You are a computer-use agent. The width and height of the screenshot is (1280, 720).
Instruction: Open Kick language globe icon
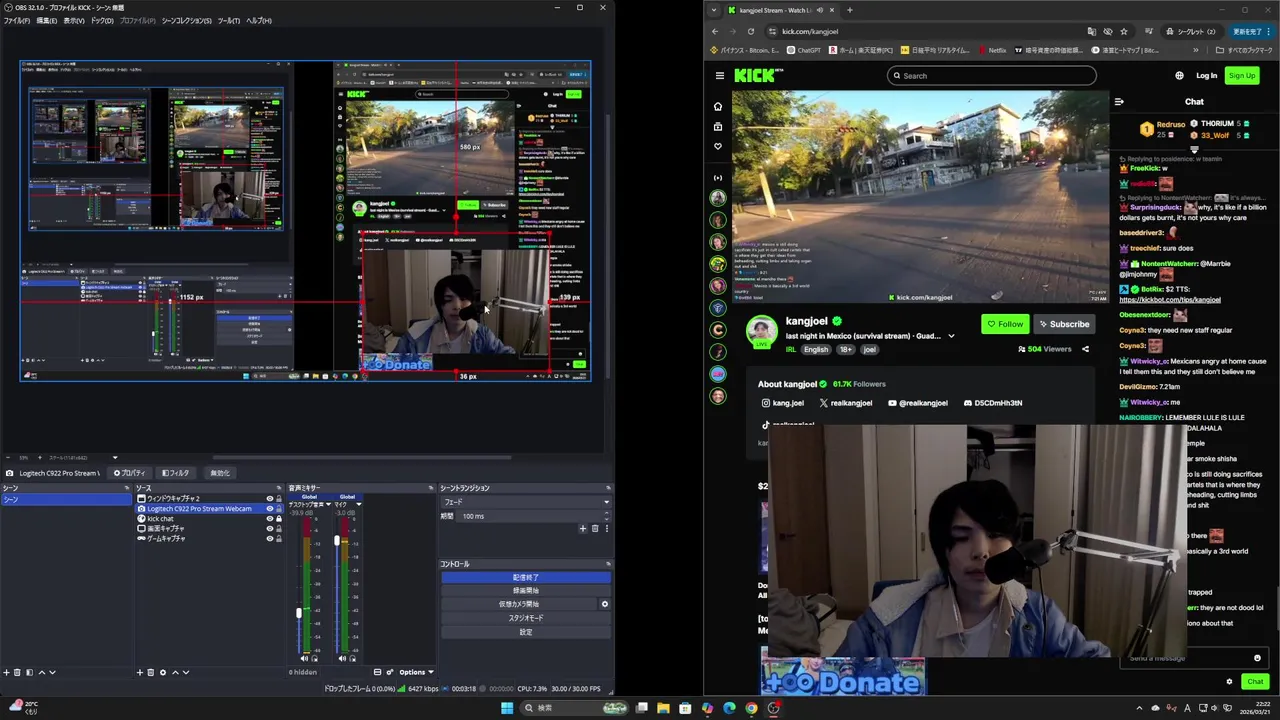point(1179,76)
